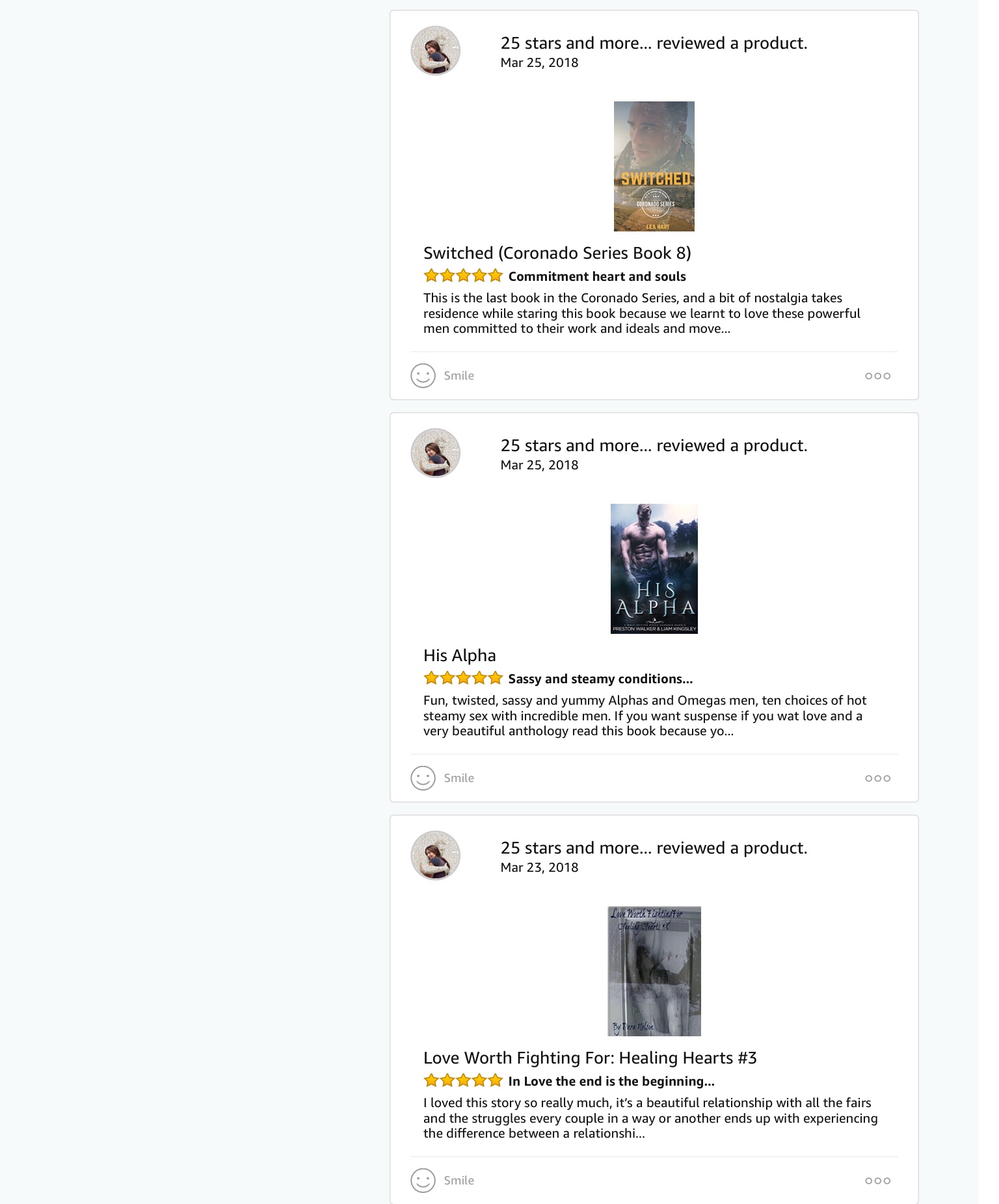Open Love Worth Fighting For: Healing Hearts #3 link
Image resolution: width=999 pixels, height=1204 pixels.
point(590,1058)
